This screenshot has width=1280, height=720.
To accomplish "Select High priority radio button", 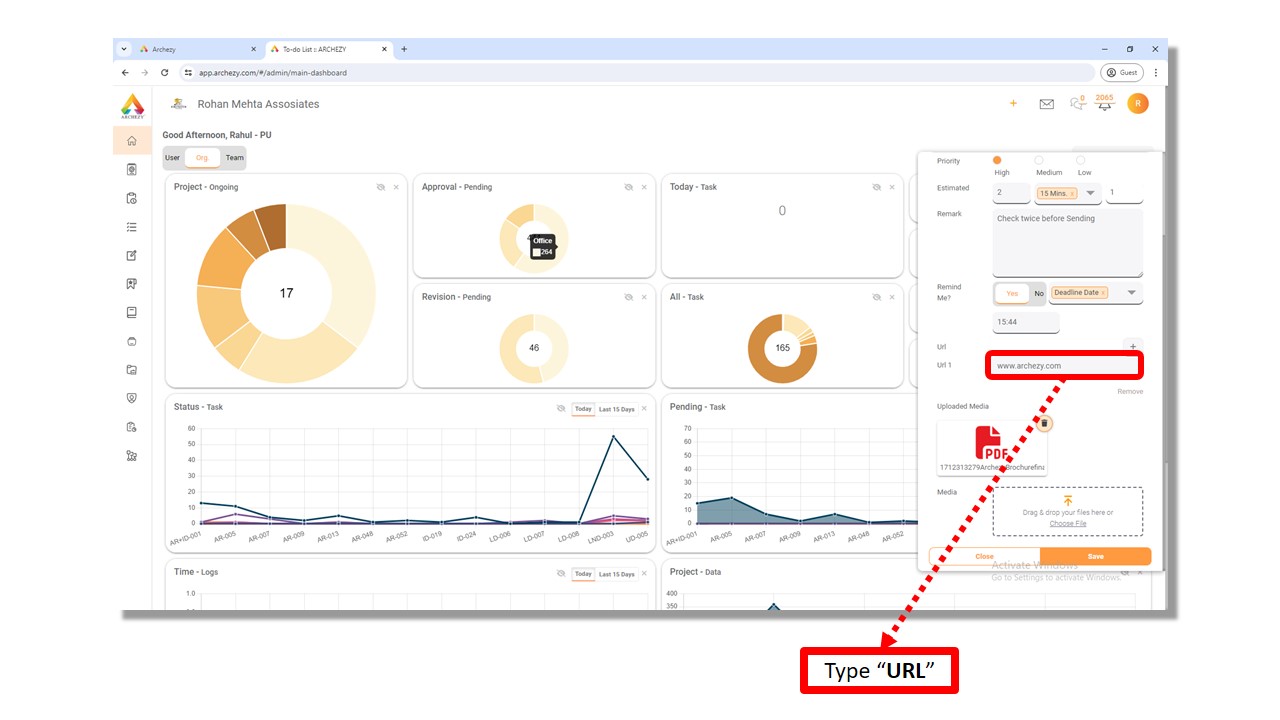I will click(x=997, y=160).
